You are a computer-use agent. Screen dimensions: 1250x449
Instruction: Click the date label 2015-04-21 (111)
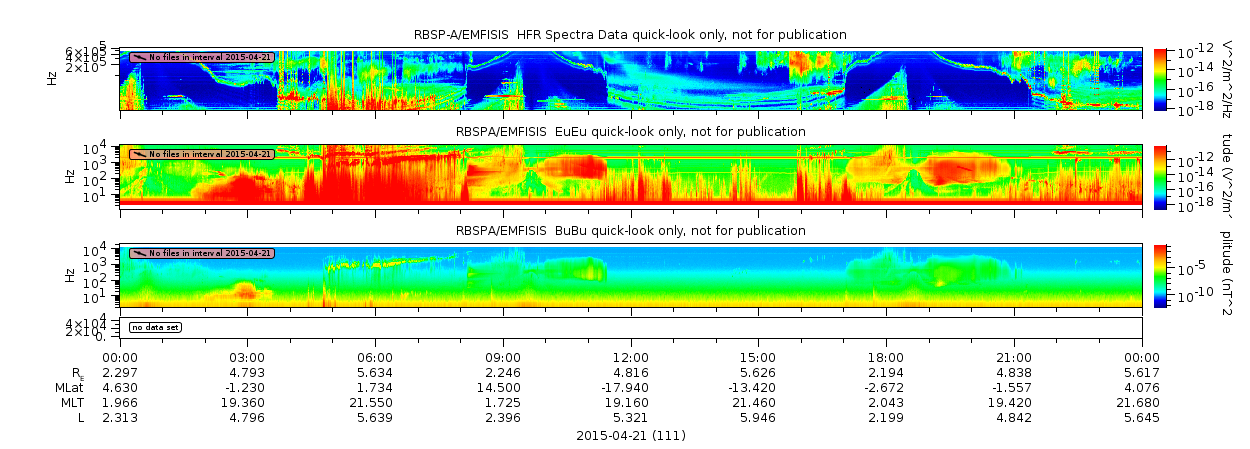click(x=631, y=436)
